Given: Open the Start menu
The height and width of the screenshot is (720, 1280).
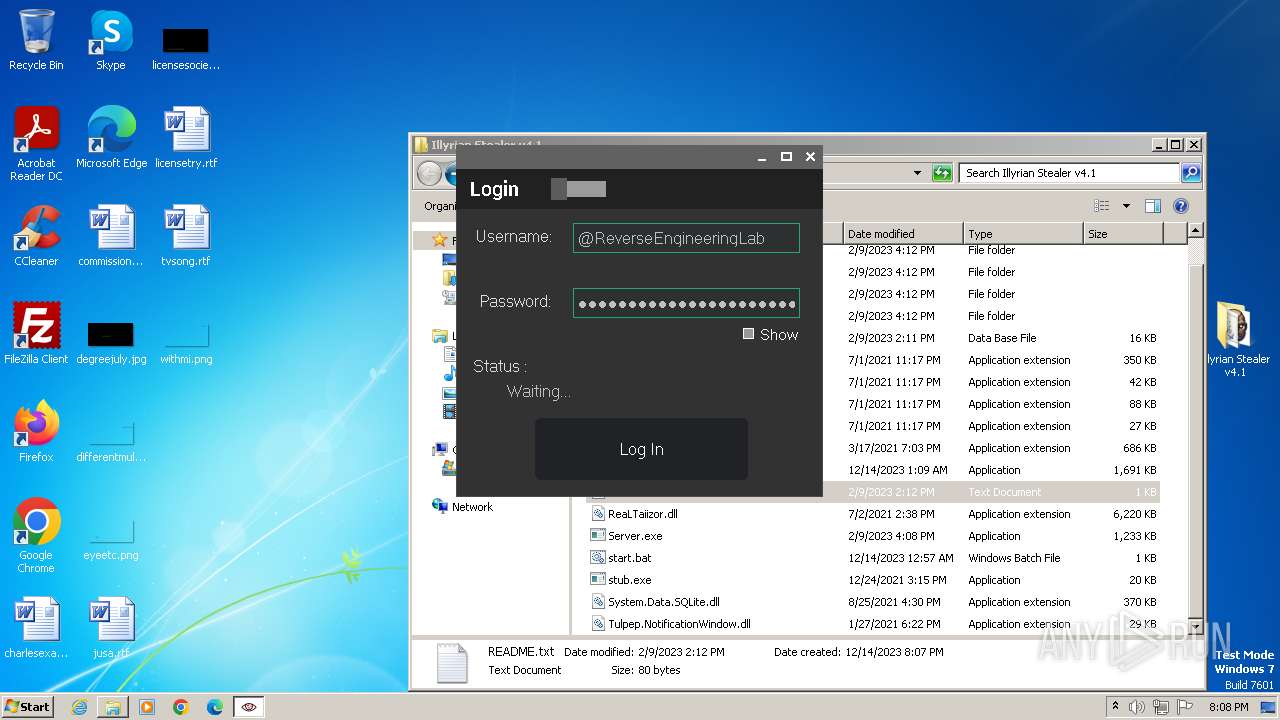Looking at the screenshot, I should pos(28,707).
